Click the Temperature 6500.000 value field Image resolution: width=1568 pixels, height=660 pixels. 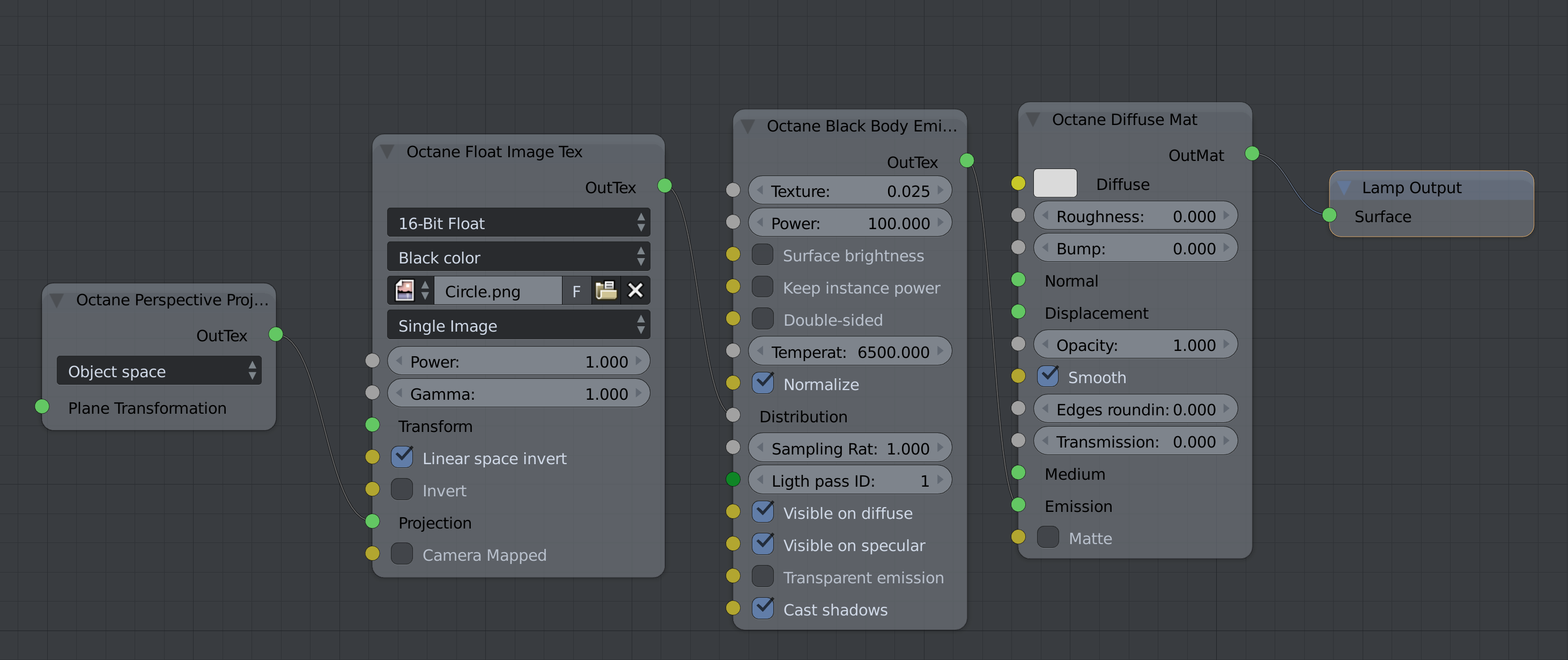coord(850,351)
